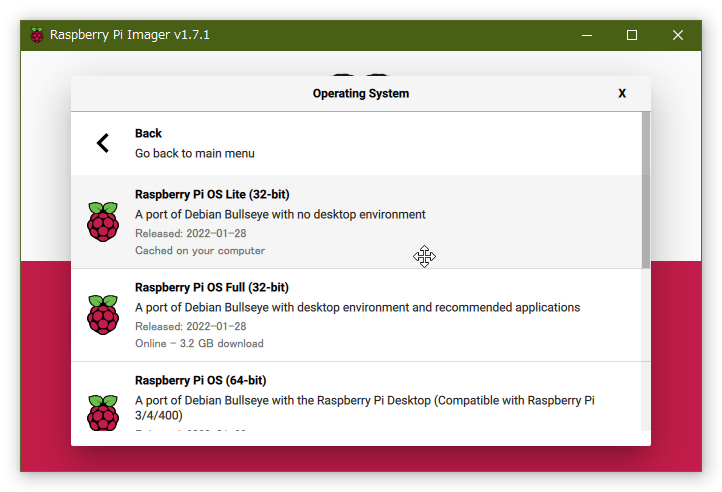Image resolution: width=722 pixels, height=492 pixels.
Task: Click the OS list vertical scrollbar thumb
Action: pos(646,190)
